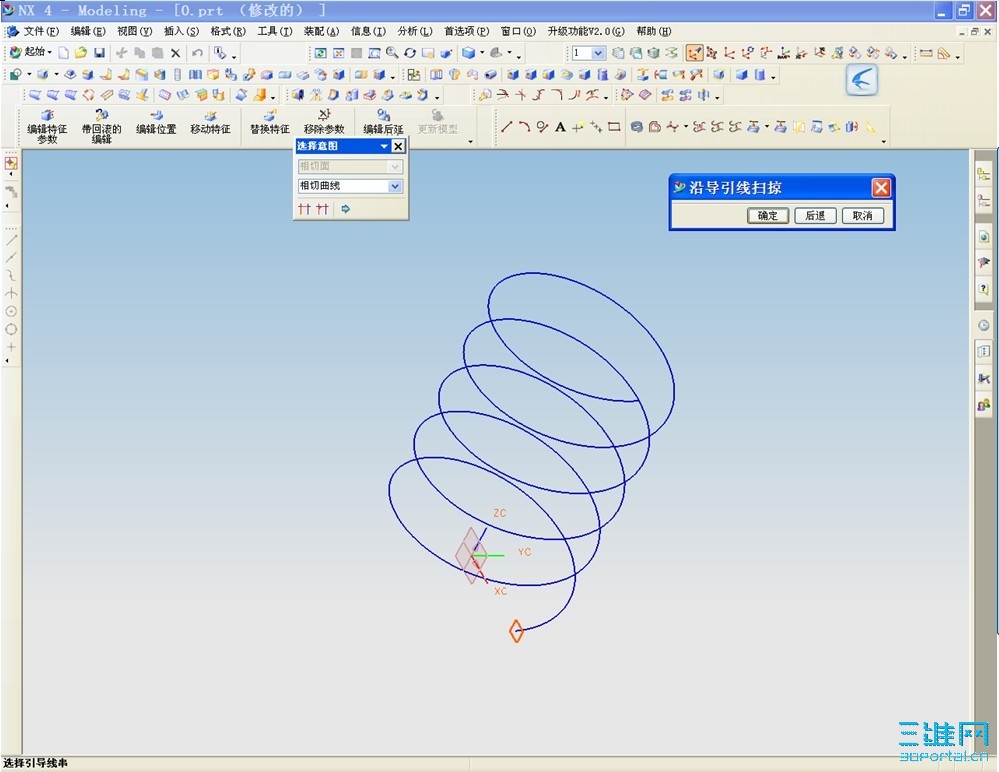
Task: Open the Internet Explorer tab in the right sidebar
Action: (984, 237)
